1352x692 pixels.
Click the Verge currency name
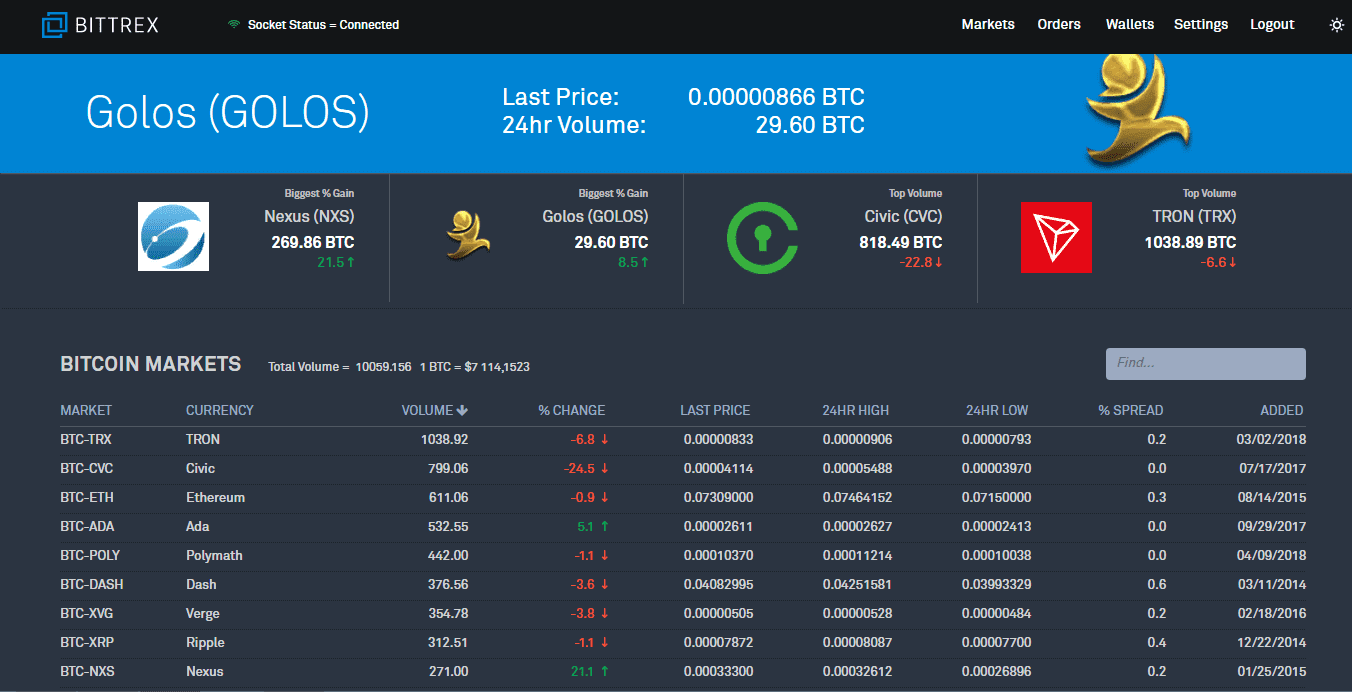[x=203, y=613]
